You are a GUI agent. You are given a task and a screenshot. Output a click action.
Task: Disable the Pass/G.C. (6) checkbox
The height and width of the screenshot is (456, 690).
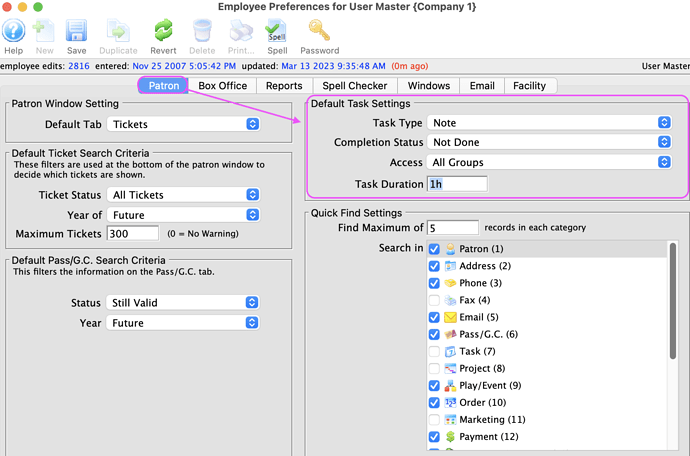pyautogui.click(x=434, y=335)
